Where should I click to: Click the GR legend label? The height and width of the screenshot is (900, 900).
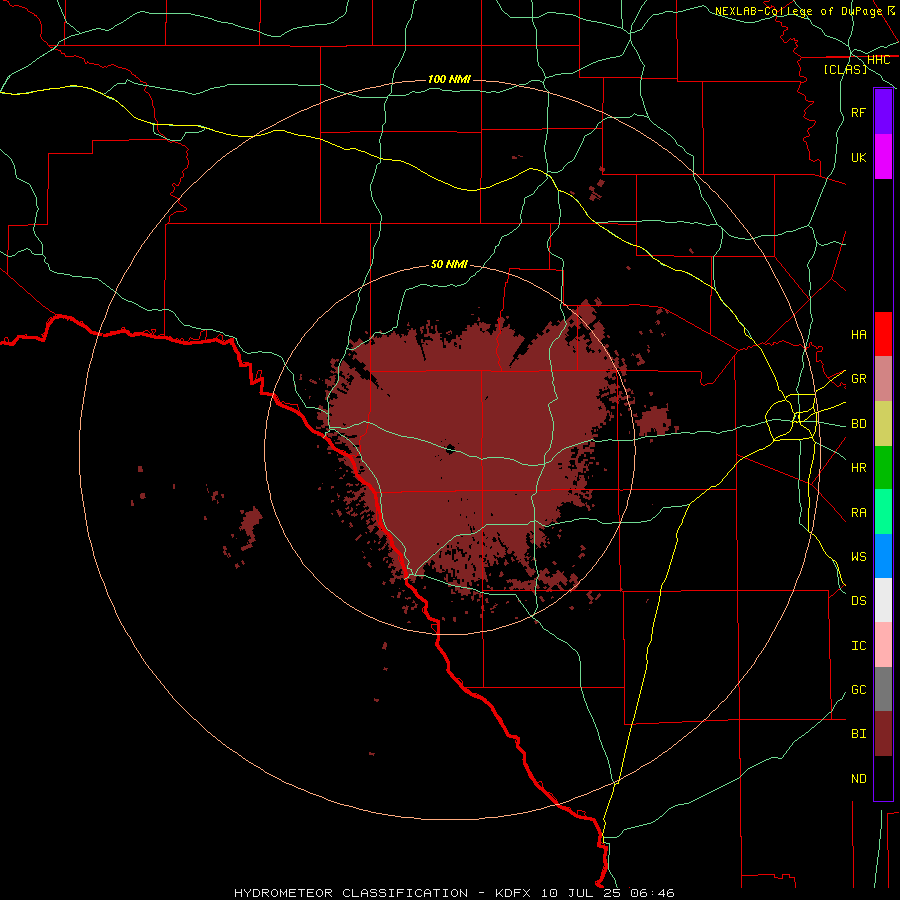[x=858, y=379]
